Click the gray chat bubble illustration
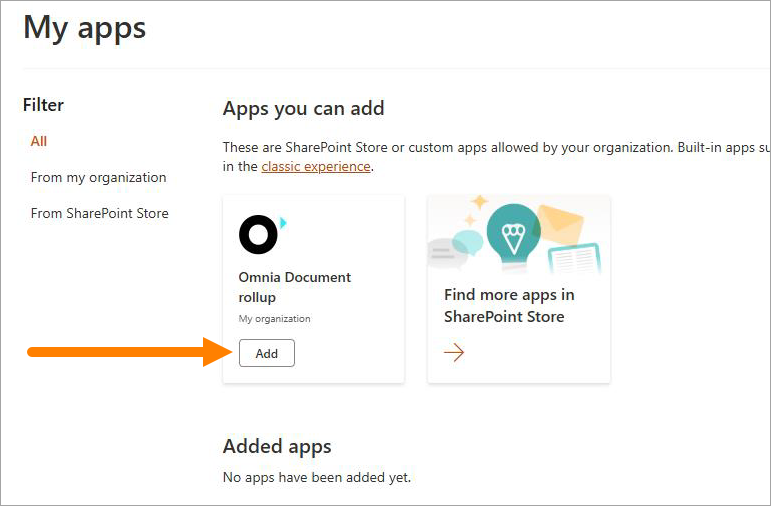771x506 pixels. coord(446,253)
